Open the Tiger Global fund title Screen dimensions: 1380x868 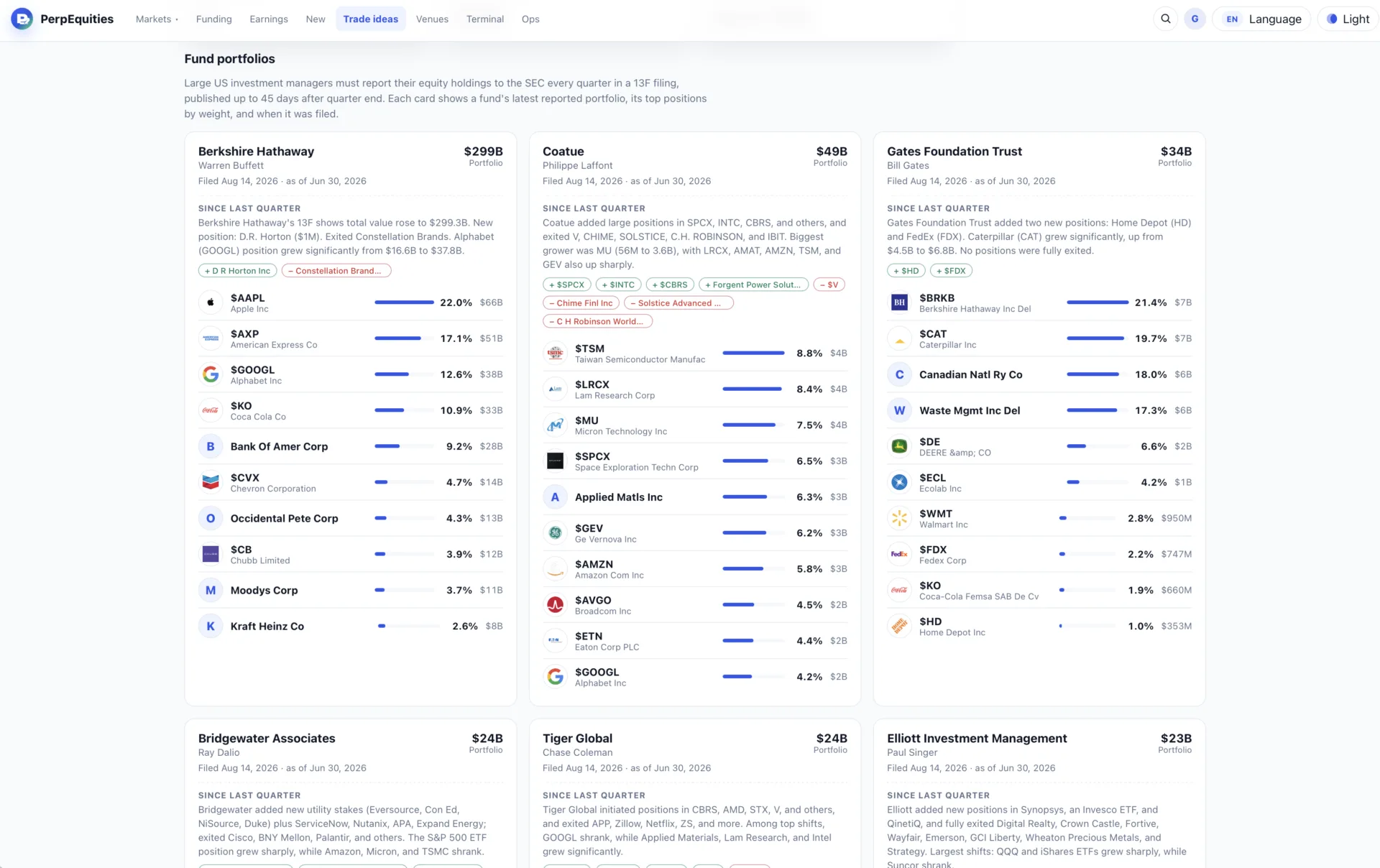(578, 739)
